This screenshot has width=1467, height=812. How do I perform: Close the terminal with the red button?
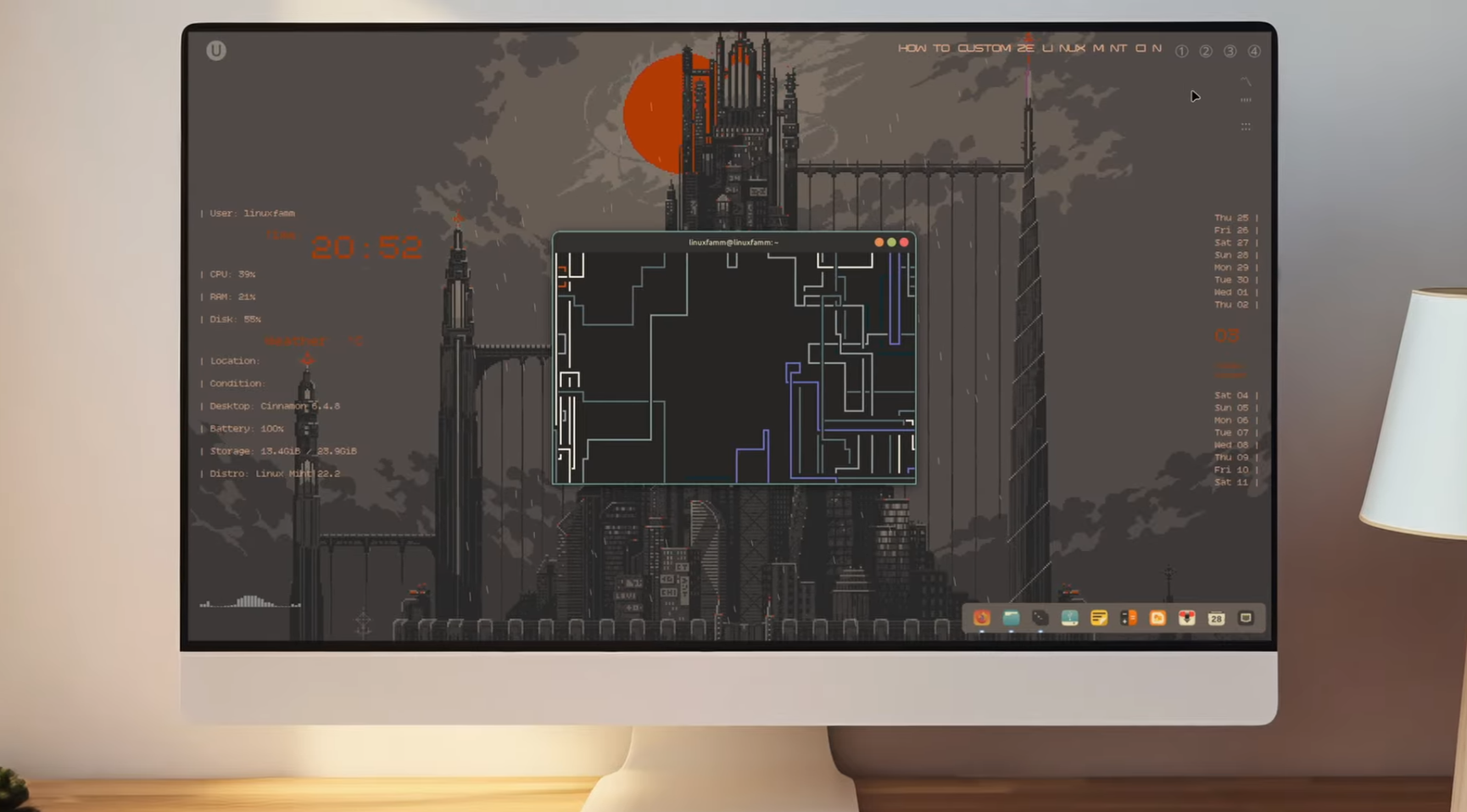coord(904,242)
